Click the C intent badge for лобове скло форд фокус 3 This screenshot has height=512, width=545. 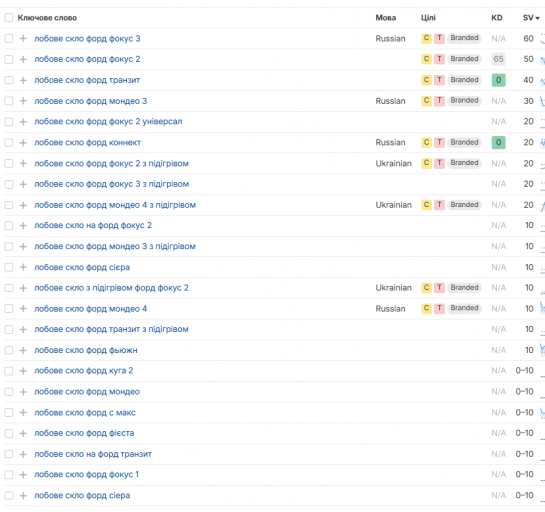(x=426, y=38)
